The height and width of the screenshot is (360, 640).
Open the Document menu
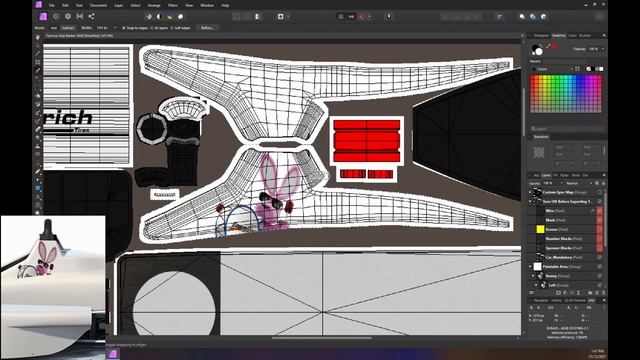coord(98,5)
